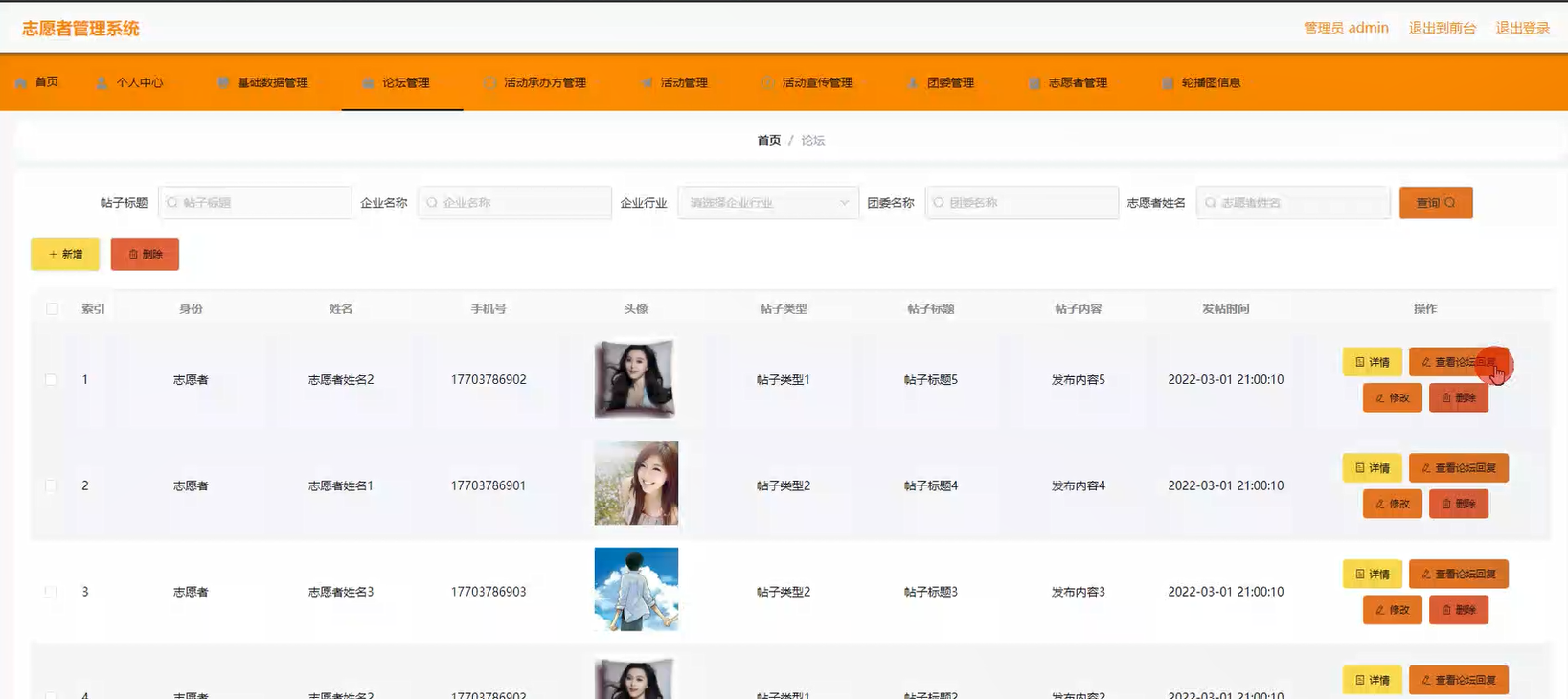Click 查看论坛回复 for 帖子标题4 row
This screenshot has height=699, width=1568.
[x=1458, y=468]
